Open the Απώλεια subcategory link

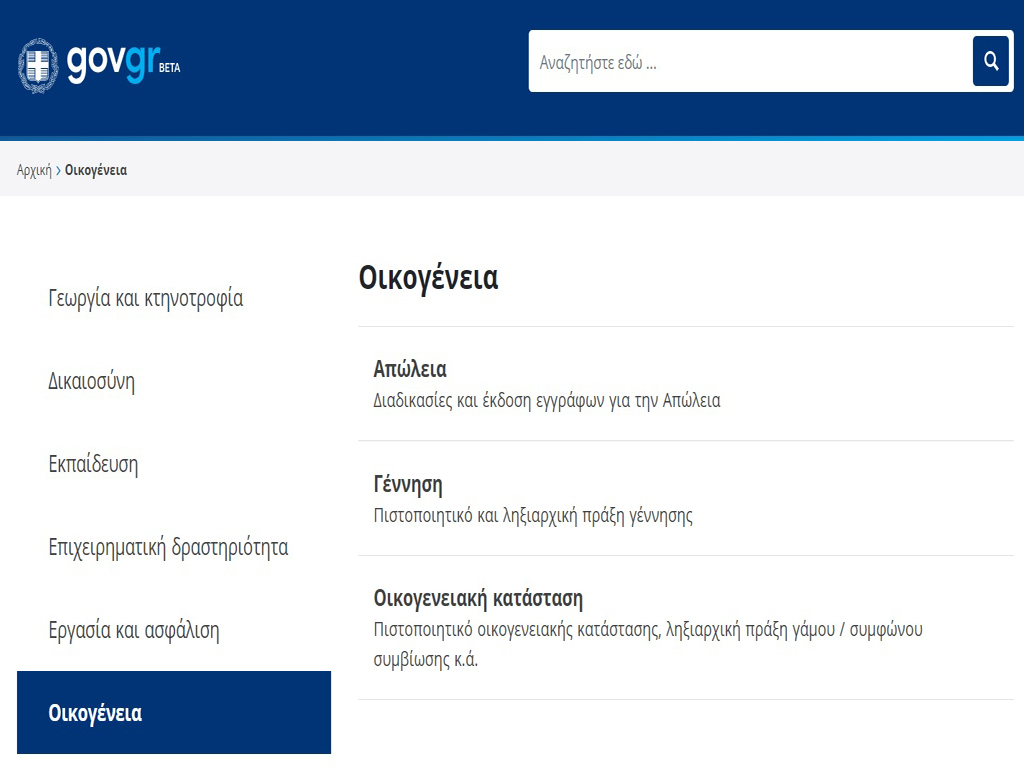tap(410, 369)
